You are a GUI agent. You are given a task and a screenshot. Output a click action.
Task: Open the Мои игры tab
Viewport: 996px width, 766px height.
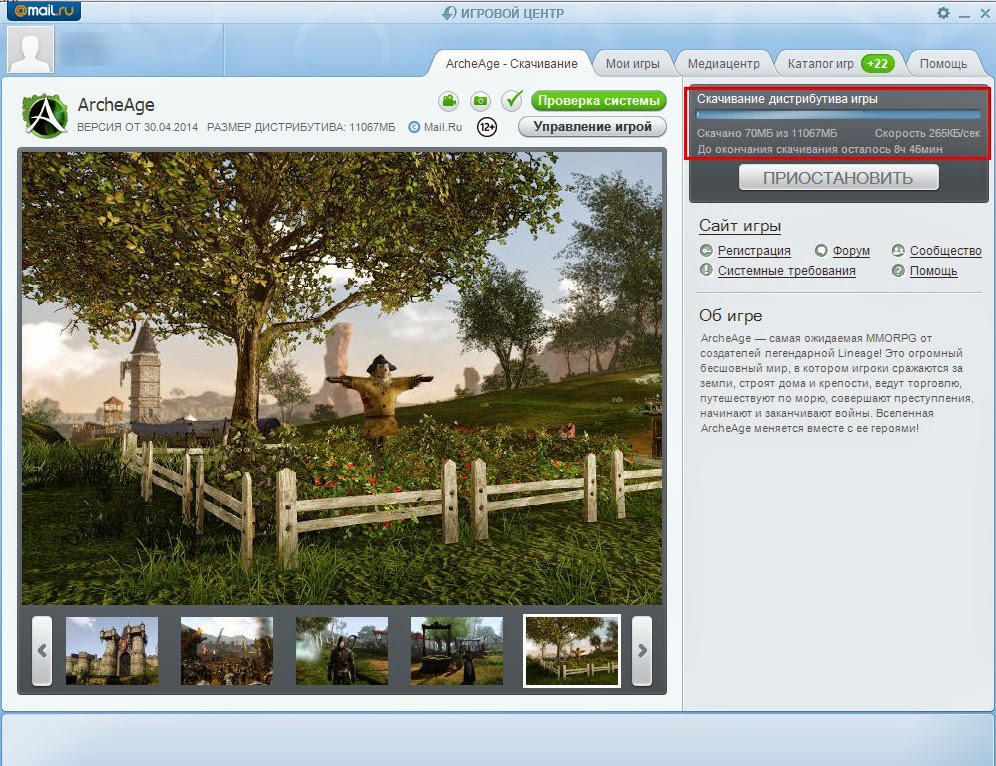click(x=632, y=64)
